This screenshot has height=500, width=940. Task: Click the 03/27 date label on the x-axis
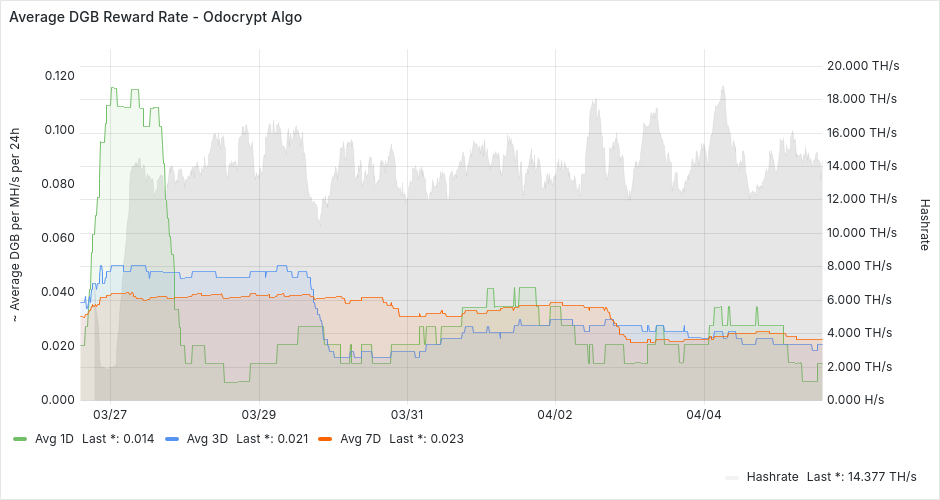tap(110, 414)
